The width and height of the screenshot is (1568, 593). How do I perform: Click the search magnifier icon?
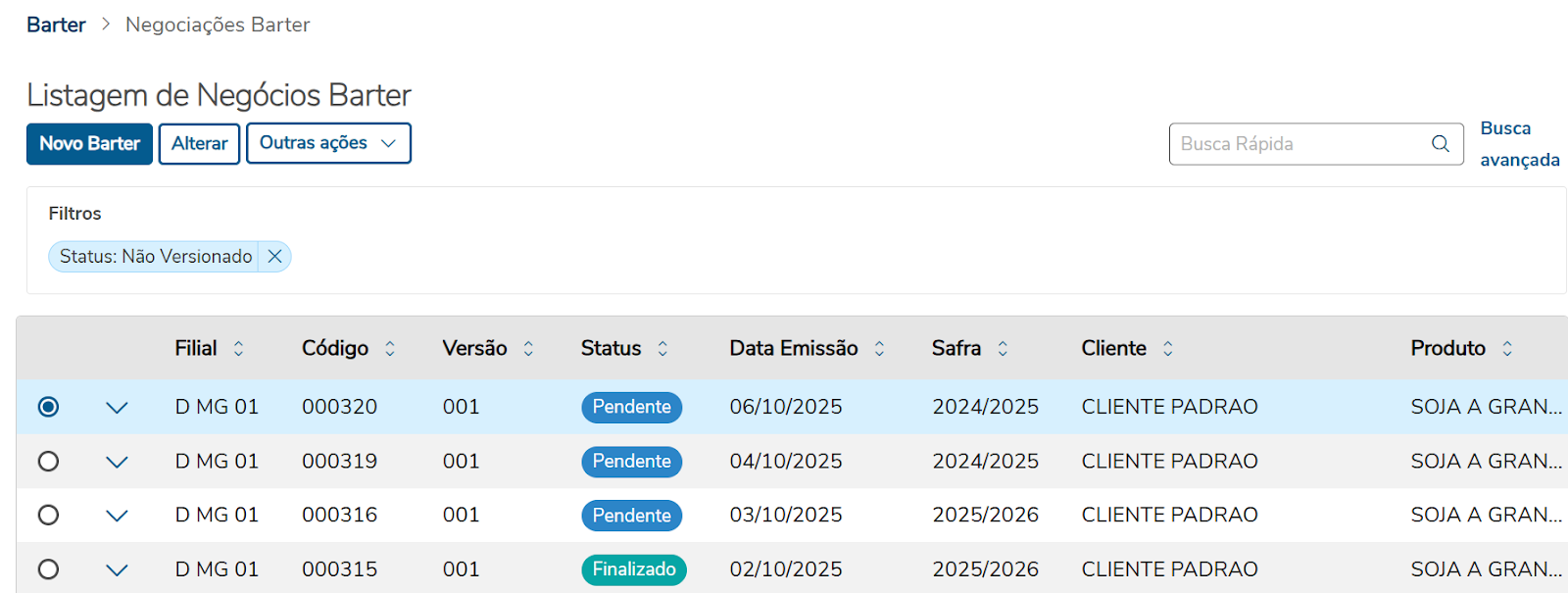tap(1440, 144)
